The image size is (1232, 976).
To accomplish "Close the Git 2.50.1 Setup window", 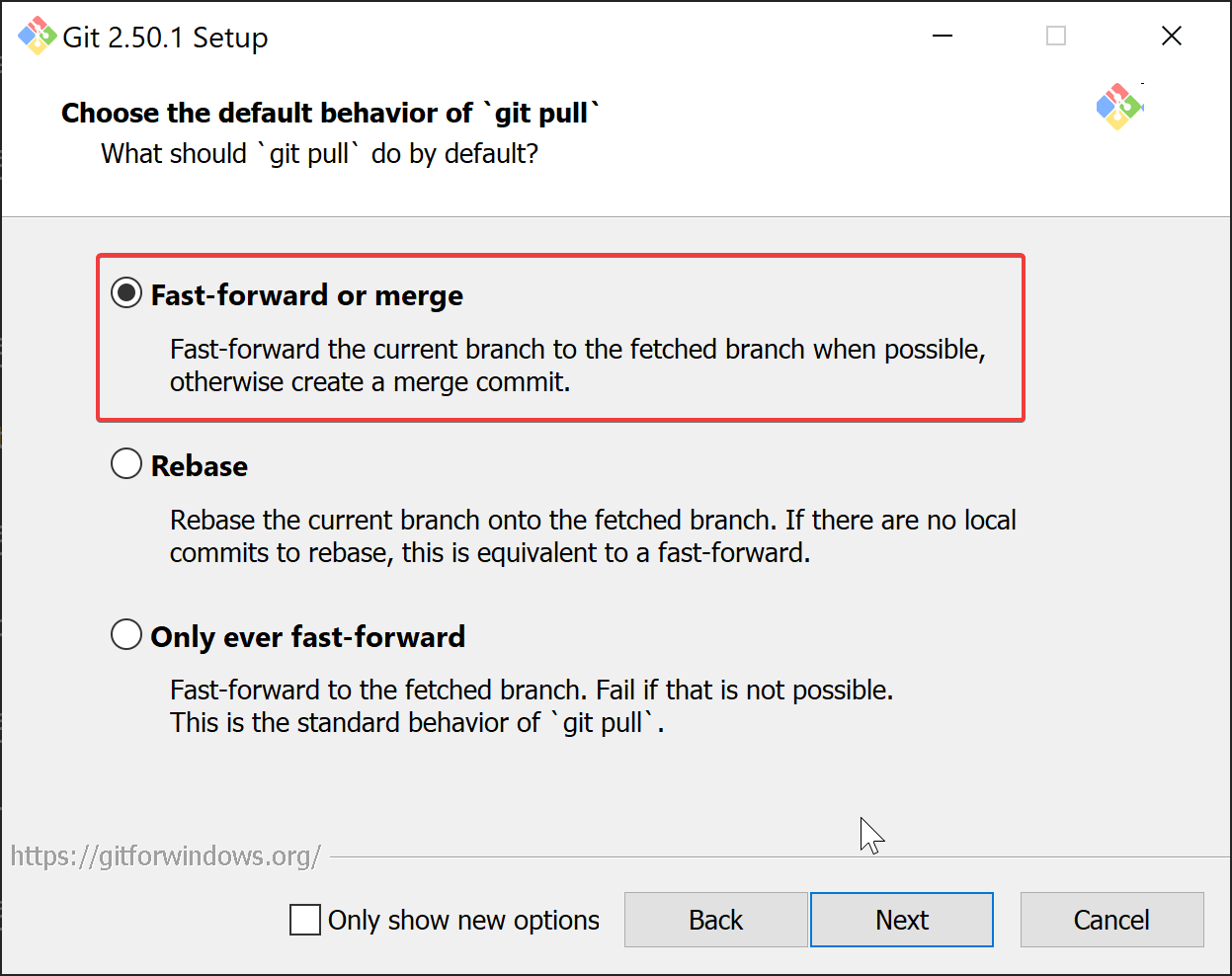I will click(1172, 37).
